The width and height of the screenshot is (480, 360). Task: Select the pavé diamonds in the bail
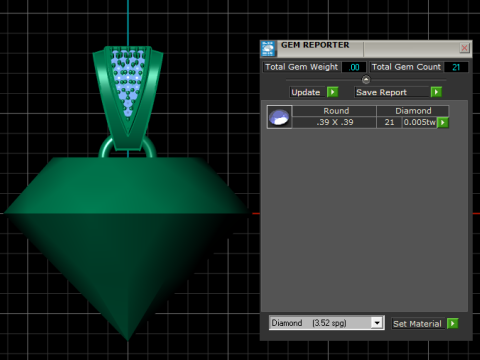point(128,82)
